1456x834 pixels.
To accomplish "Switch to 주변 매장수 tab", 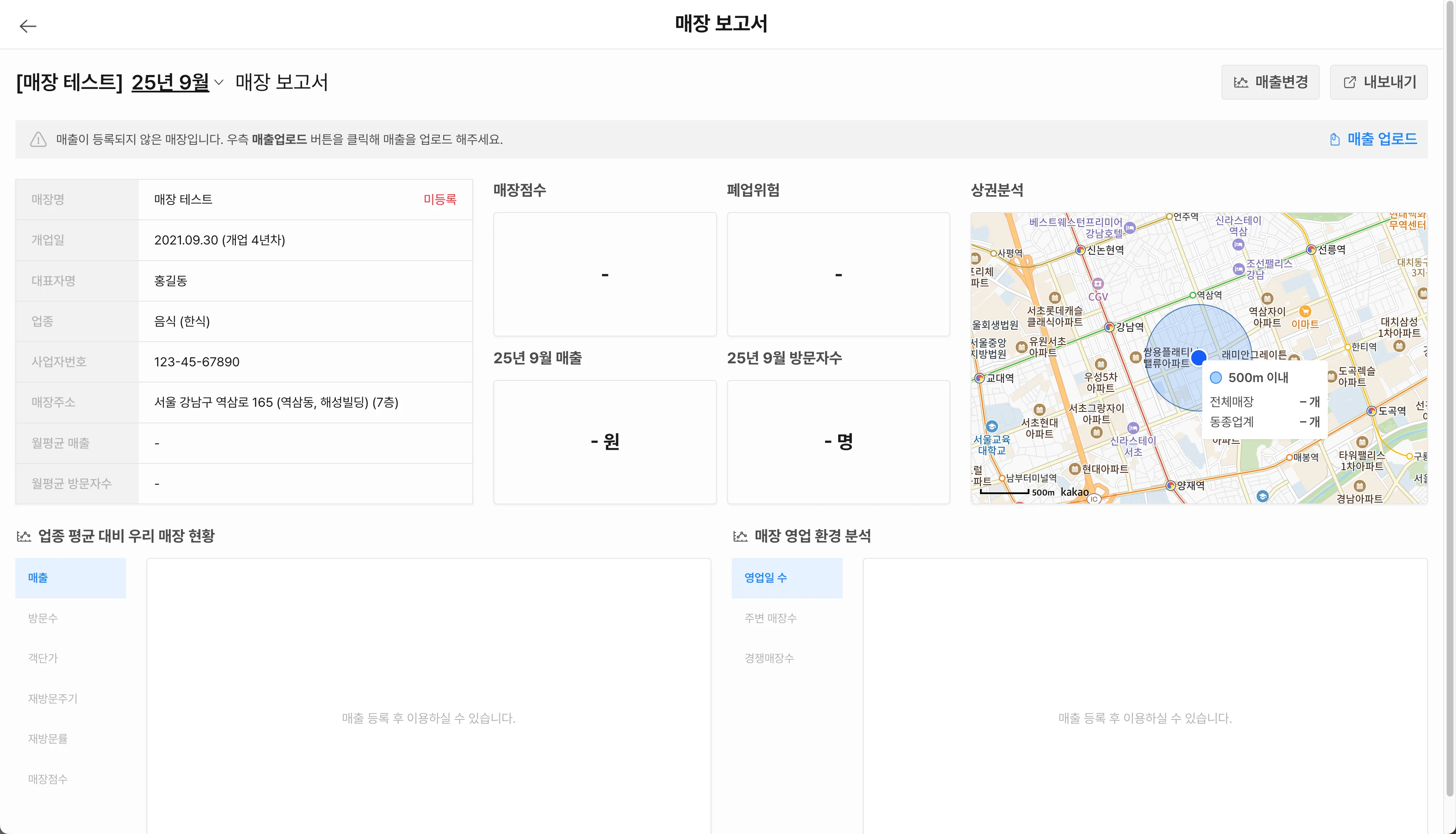I will point(770,618).
